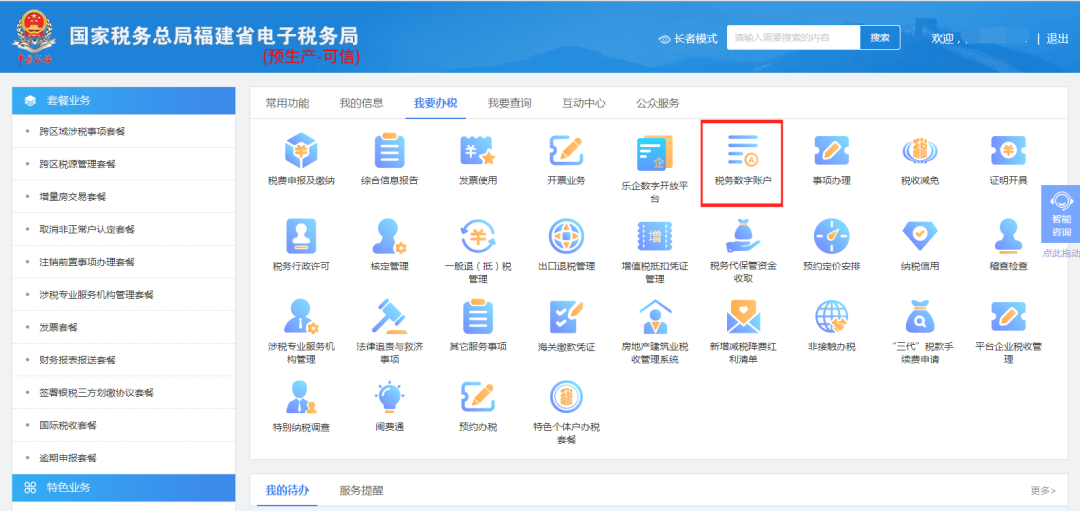Open 更多> in the to-do panel
This screenshot has height=511, width=1080.
[x=1043, y=490]
